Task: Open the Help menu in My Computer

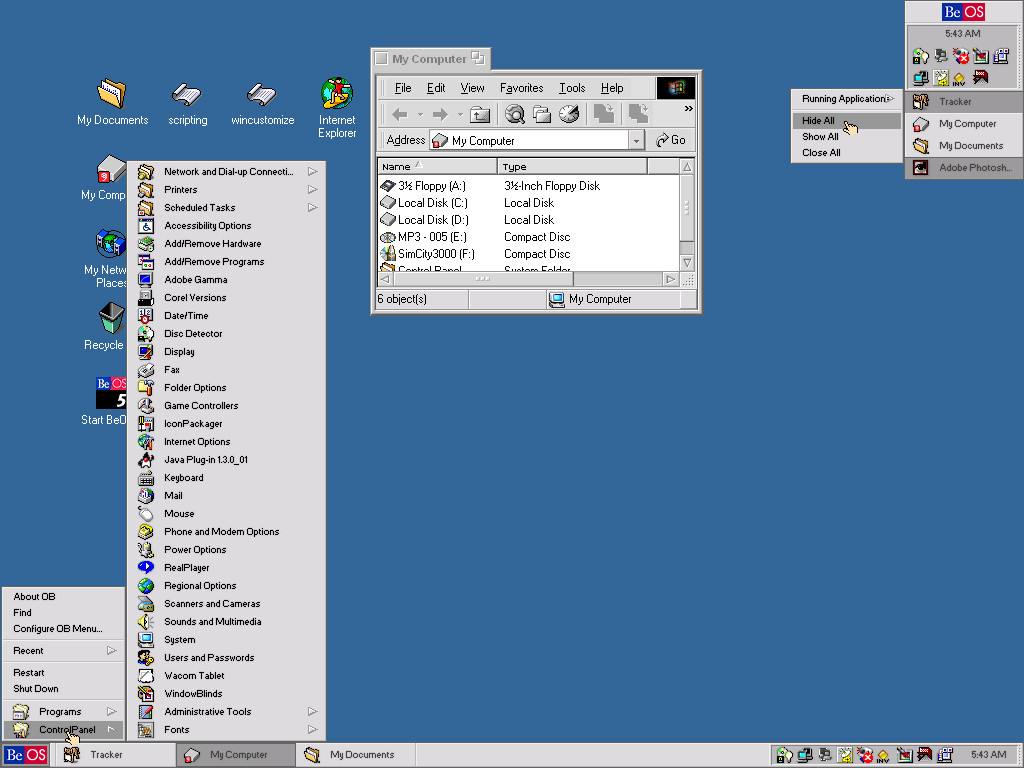Action: 612,88
